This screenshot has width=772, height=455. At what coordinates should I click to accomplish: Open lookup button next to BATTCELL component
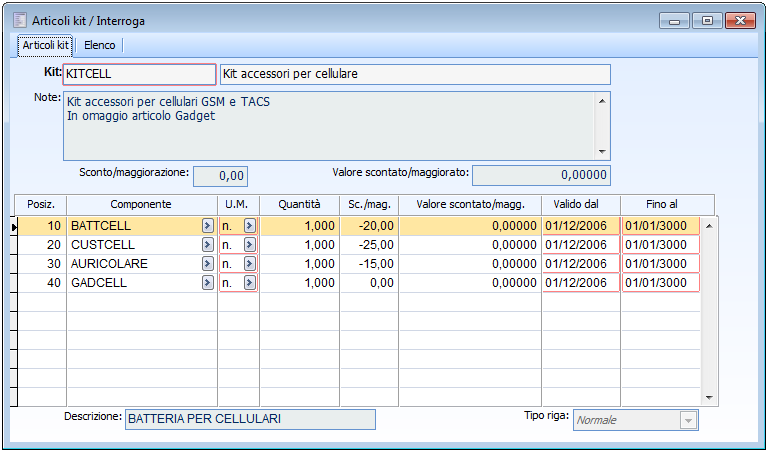point(208,226)
